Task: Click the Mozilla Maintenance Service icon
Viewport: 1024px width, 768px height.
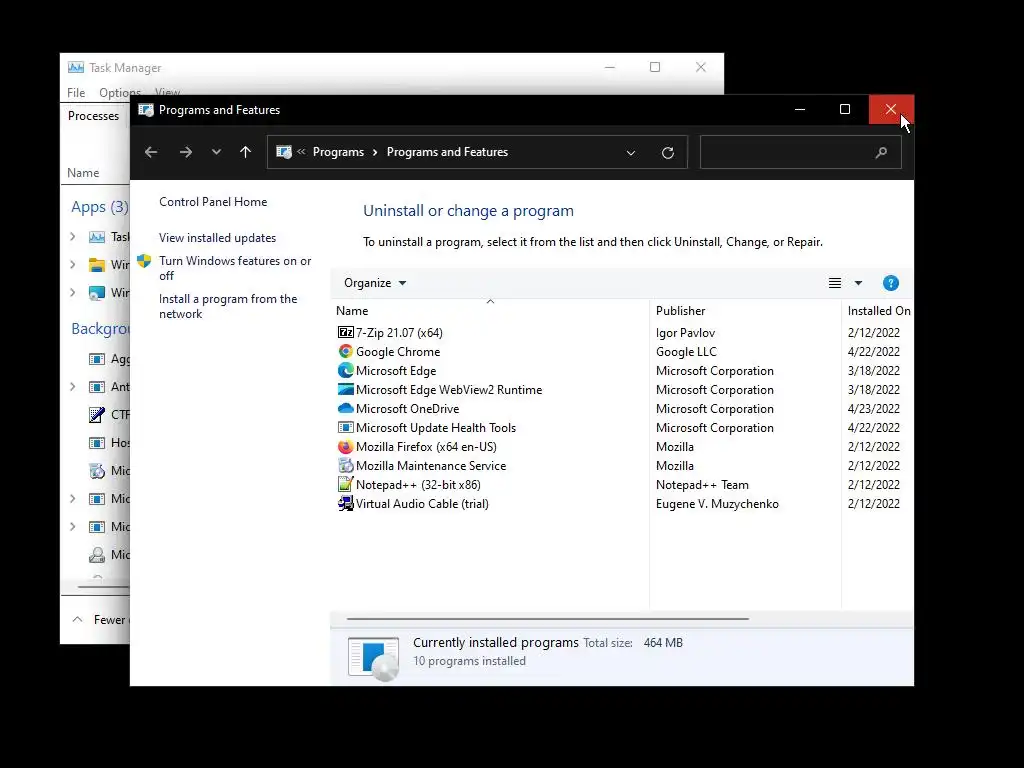Action: click(x=345, y=466)
